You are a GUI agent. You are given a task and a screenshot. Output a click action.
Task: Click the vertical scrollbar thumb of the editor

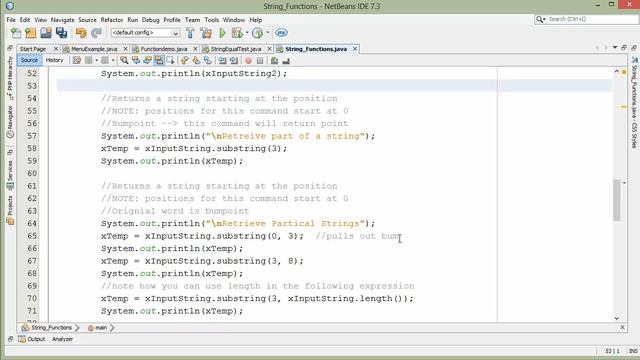click(617, 200)
